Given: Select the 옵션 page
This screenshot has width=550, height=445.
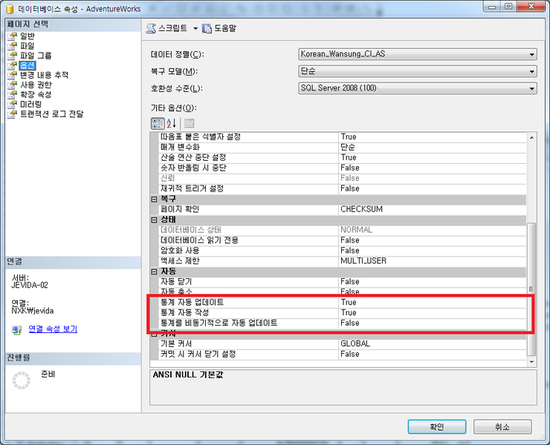Looking at the screenshot, I should (x=27, y=65).
